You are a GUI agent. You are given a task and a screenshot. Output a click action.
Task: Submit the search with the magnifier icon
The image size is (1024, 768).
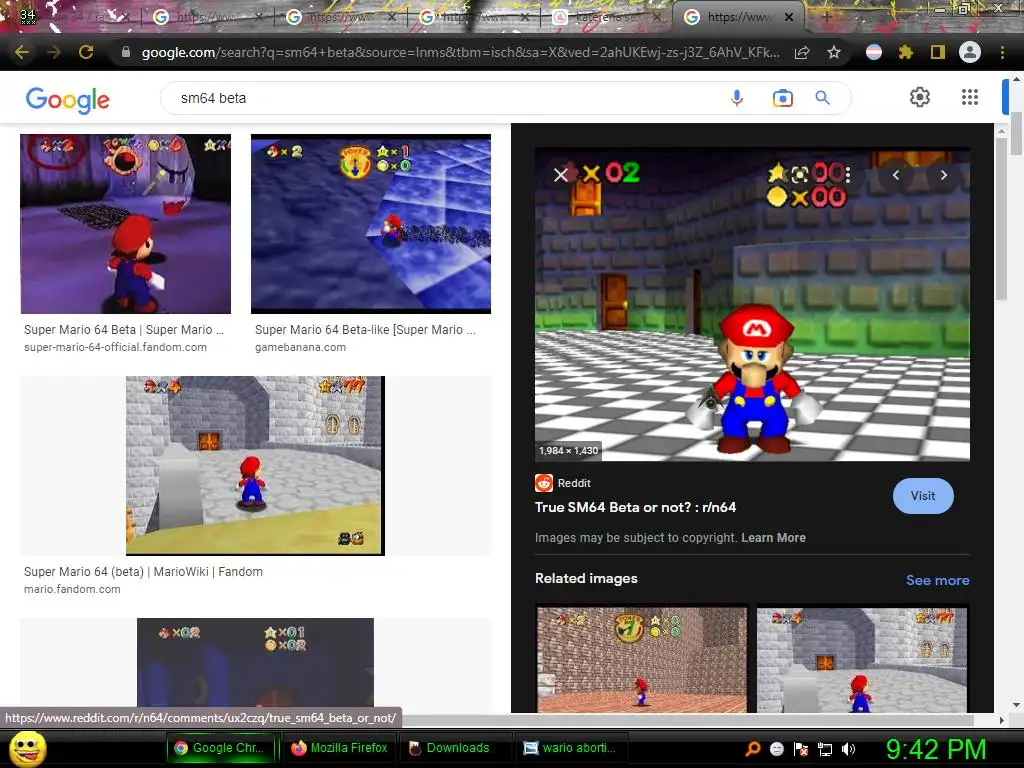pos(822,98)
